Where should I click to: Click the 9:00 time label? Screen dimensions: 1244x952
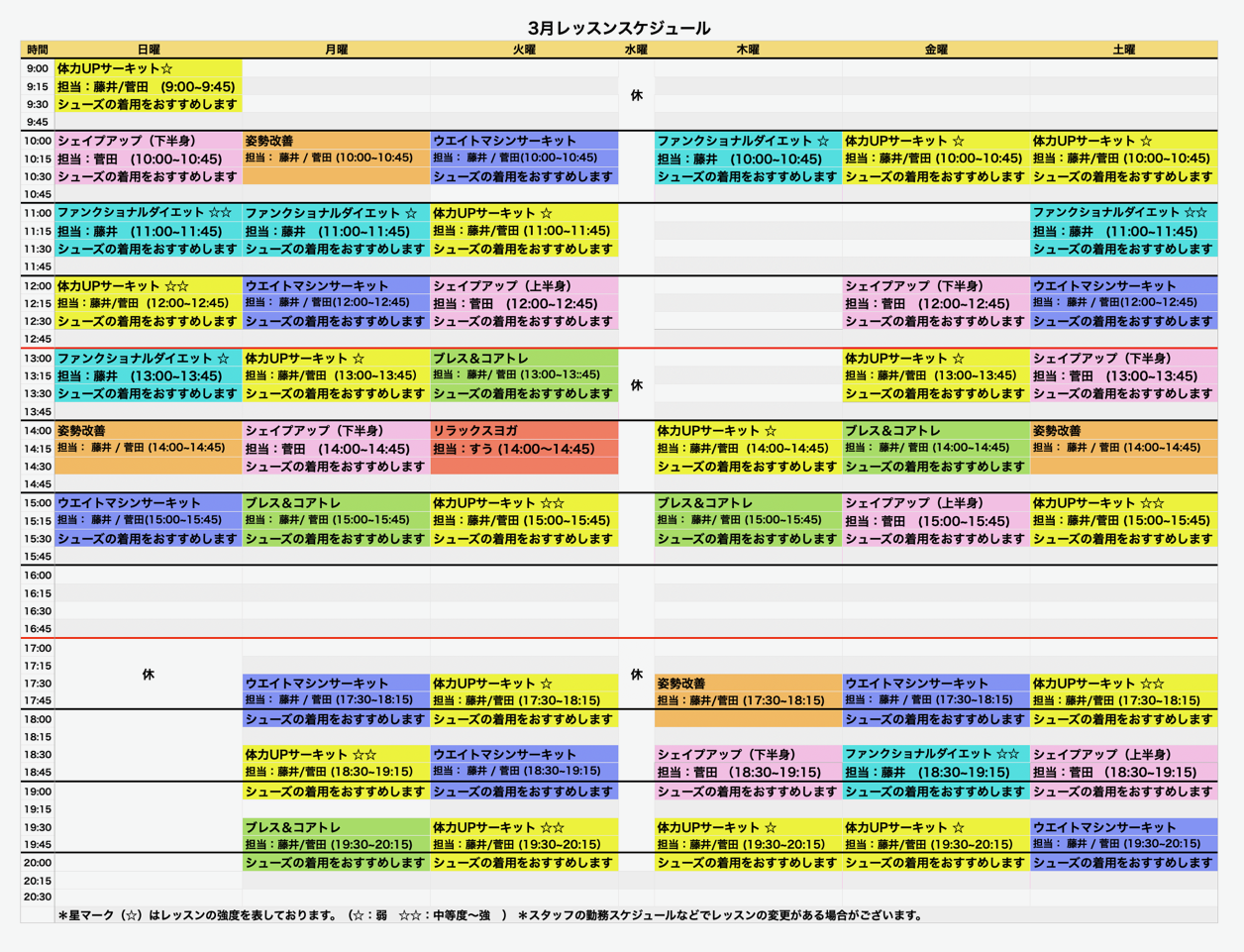[38, 69]
